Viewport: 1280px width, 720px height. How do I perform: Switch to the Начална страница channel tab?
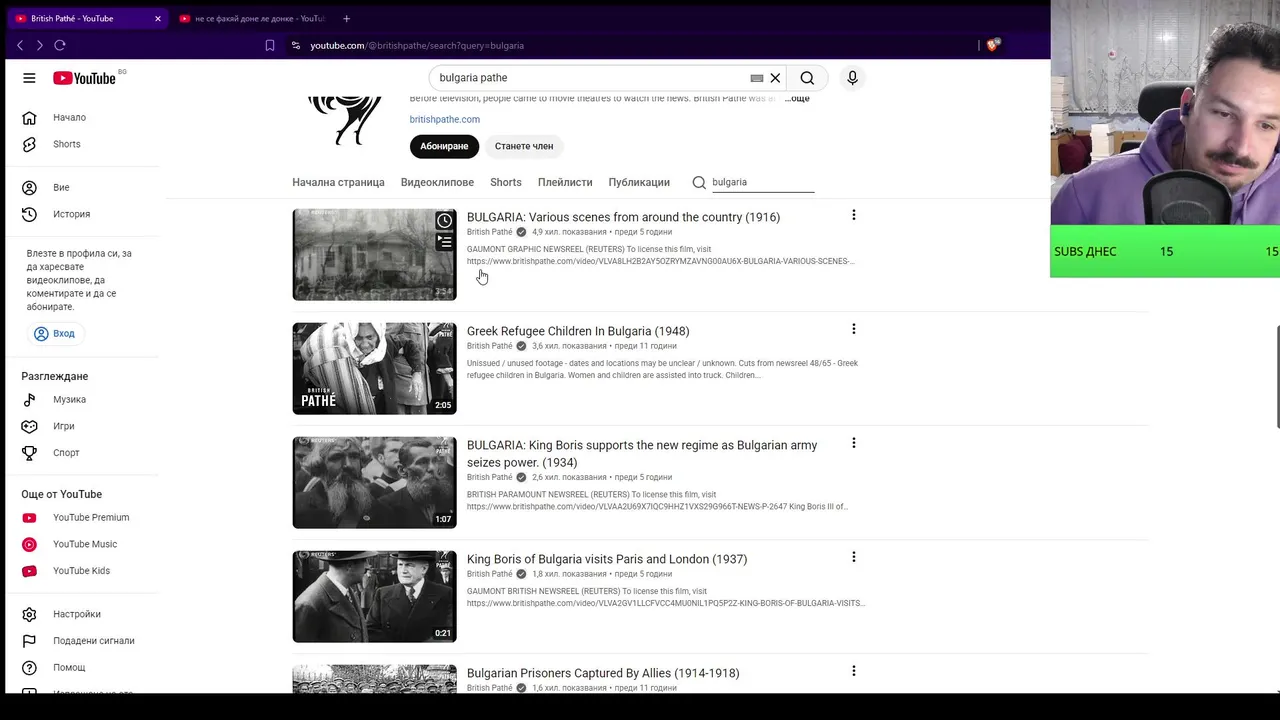pyautogui.click(x=338, y=182)
